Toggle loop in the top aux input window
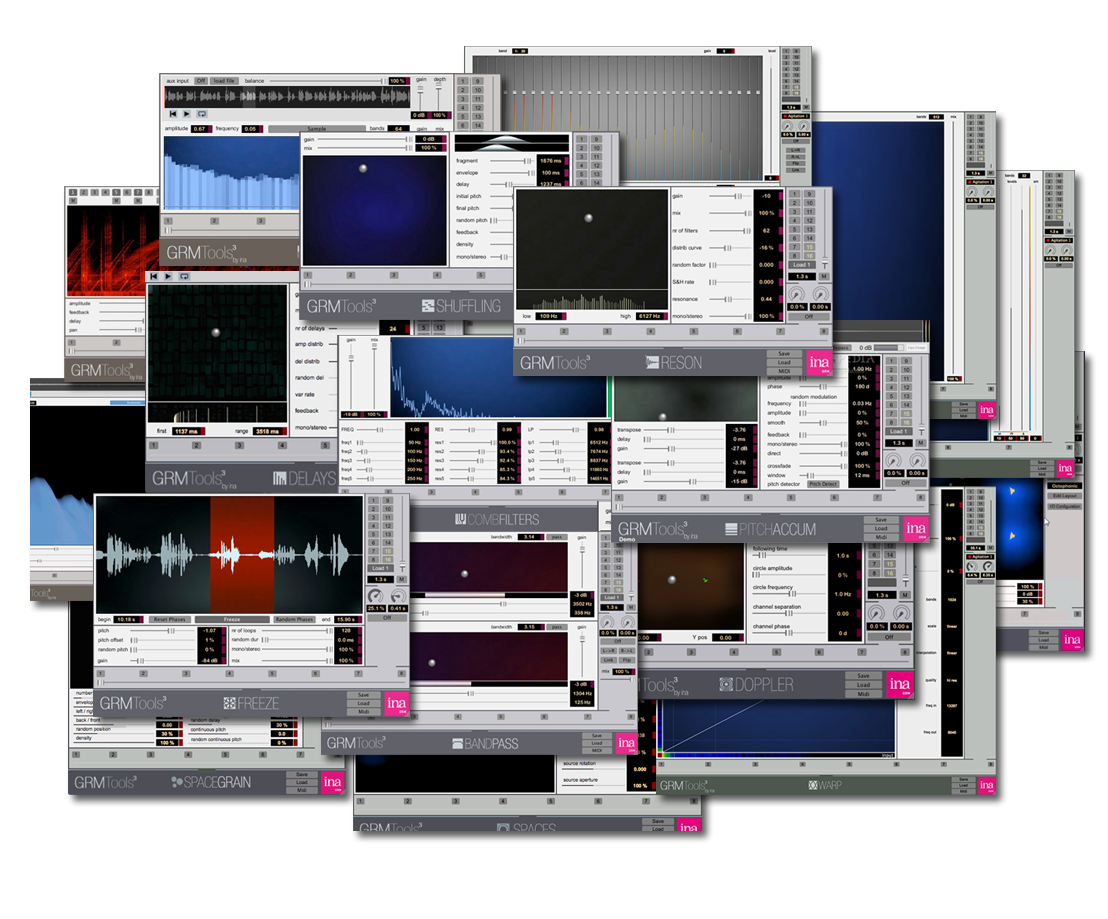Screen dimensions: 1108x919 point(201,114)
